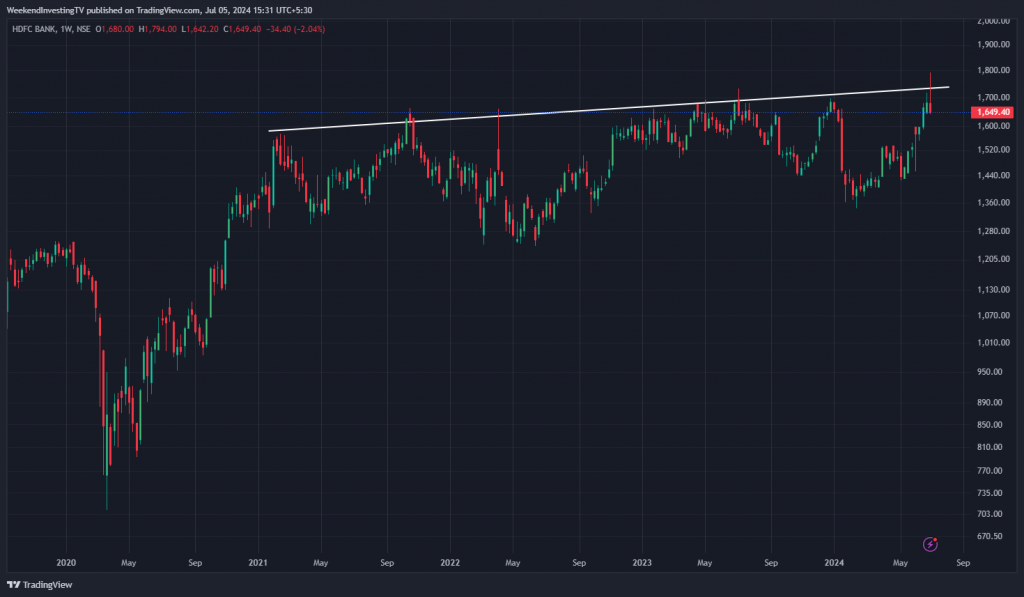Image resolution: width=1024 pixels, height=597 pixels.
Task: Click the 850.00 price axis label
Action: click(x=989, y=425)
